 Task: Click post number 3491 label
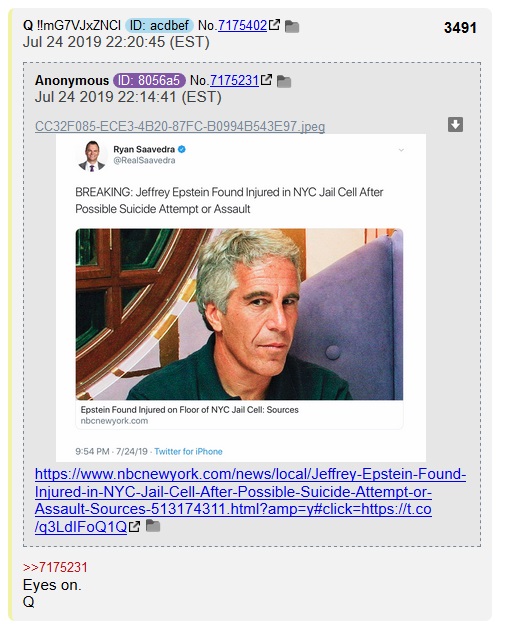click(460, 28)
